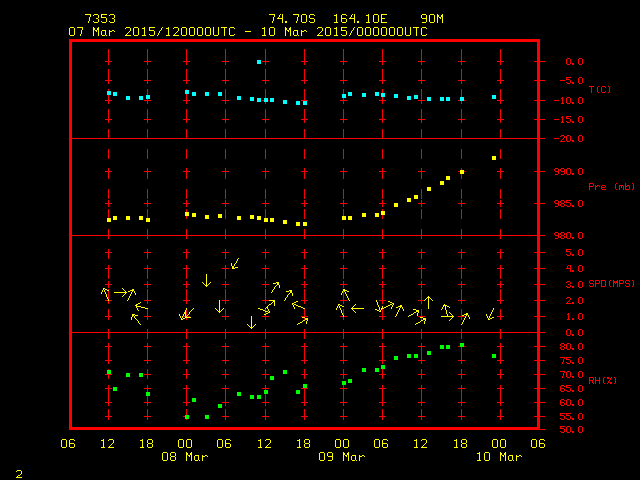The image size is (640, 480).
Task: Select the highest yellow pressure point at far right
Action: click(x=494, y=158)
